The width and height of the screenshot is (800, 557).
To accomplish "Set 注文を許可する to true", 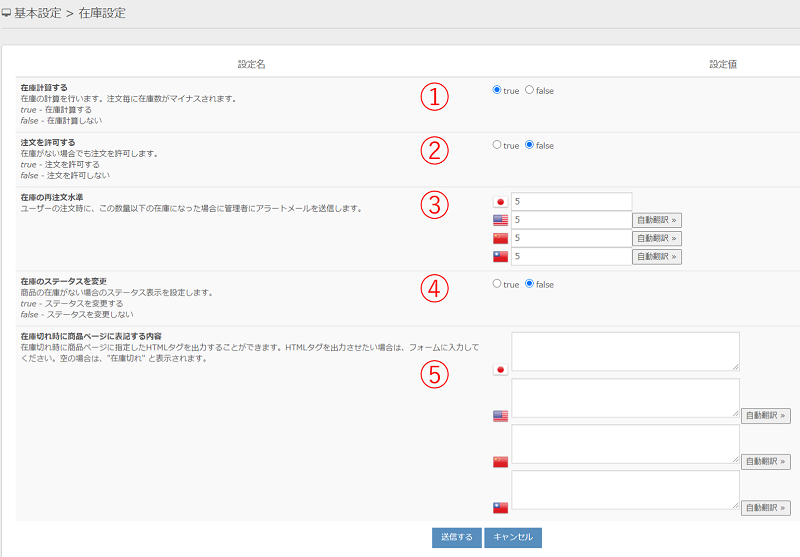I will 497,145.
